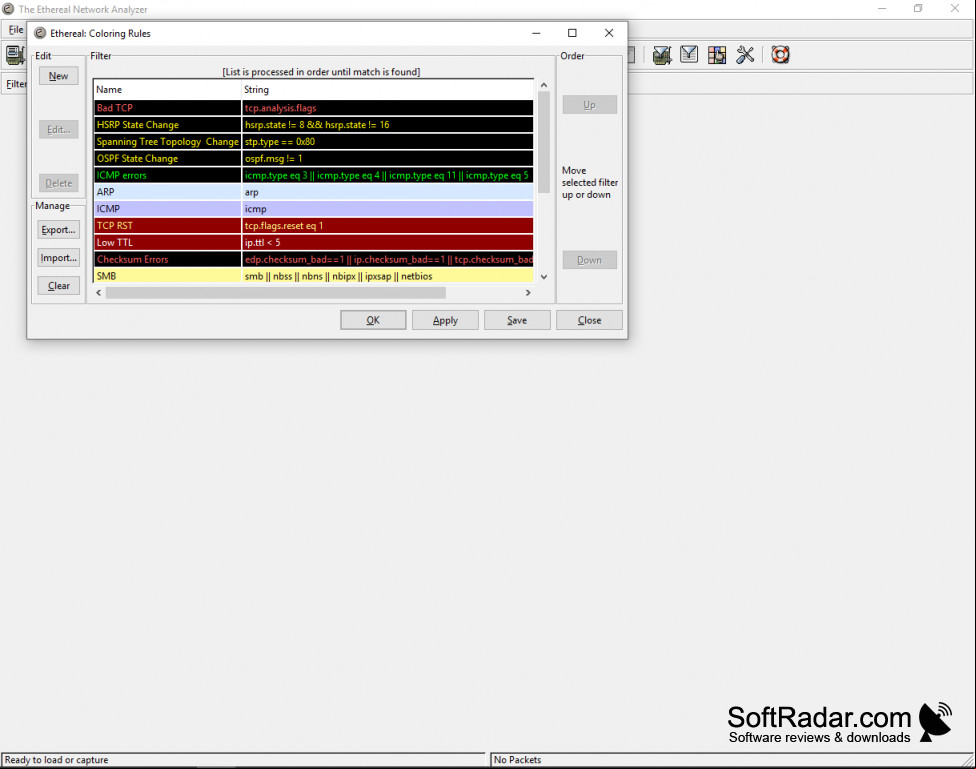Click the list scroll up arrow
Viewport: 976px width, 769px height.
[543, 85]
